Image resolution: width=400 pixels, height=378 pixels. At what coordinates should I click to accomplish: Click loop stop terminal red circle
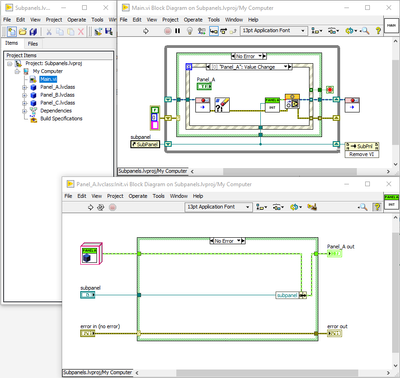[330, 89]
